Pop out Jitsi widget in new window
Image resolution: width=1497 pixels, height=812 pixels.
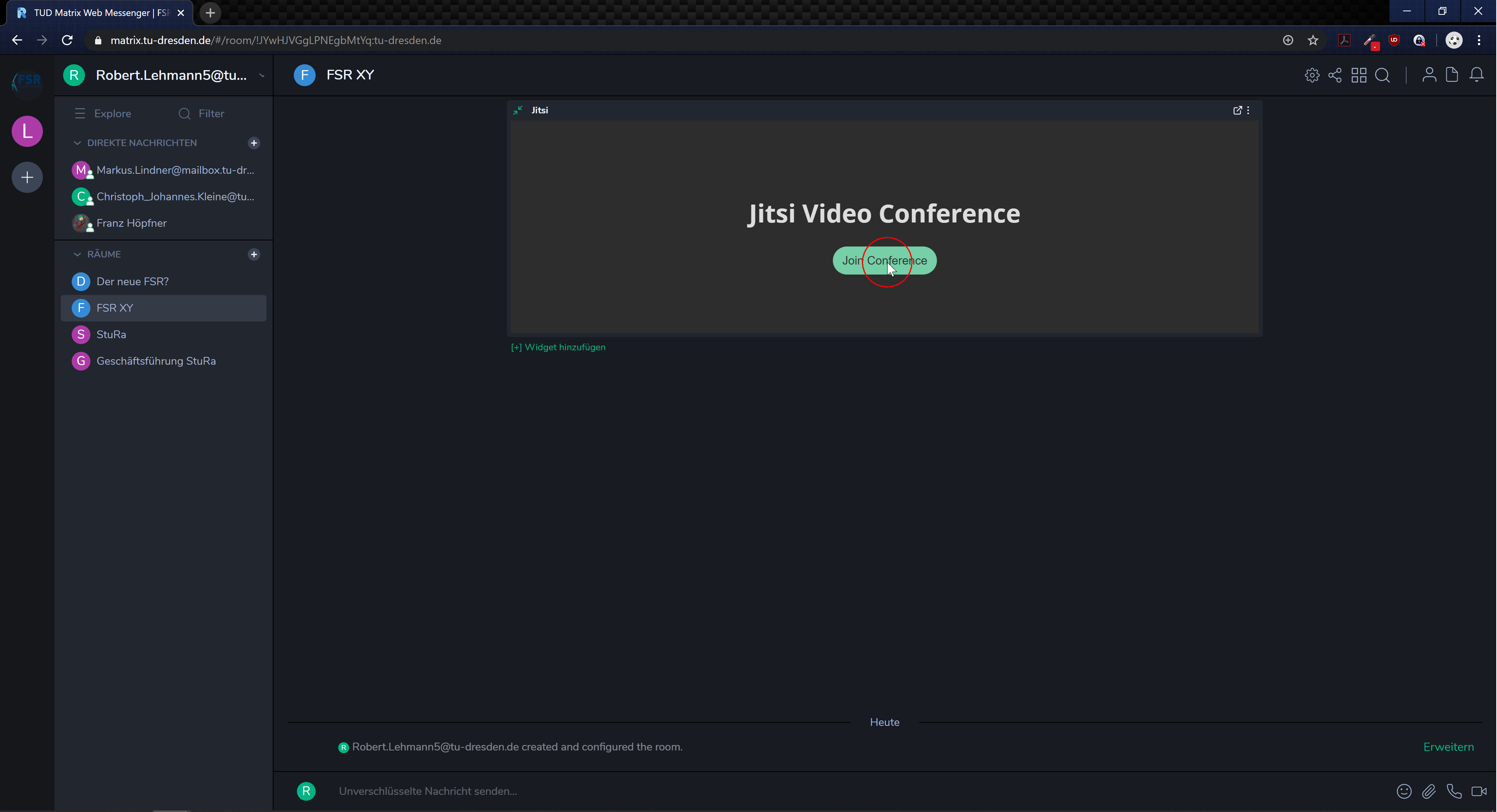point(1237,110)
